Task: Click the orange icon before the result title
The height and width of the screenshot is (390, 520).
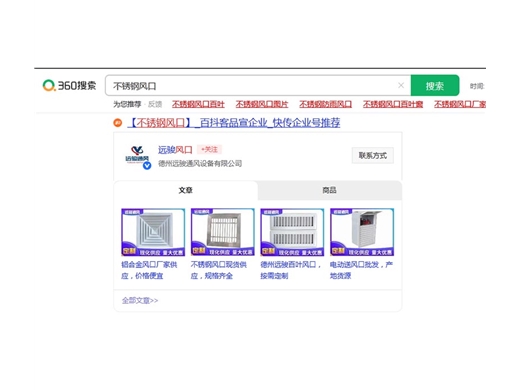Action: coord(118,123)
